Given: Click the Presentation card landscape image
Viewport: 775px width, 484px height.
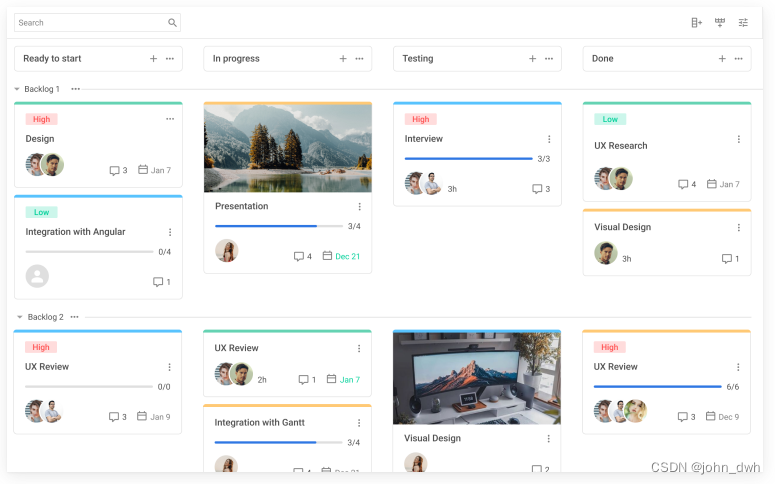Looking at the screenshot, I should tap(288, 148).
